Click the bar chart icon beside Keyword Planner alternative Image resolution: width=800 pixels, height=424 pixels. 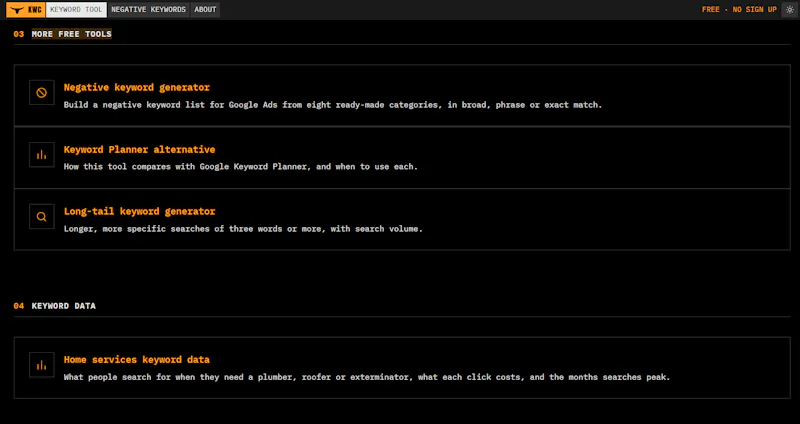click(42, 155)
